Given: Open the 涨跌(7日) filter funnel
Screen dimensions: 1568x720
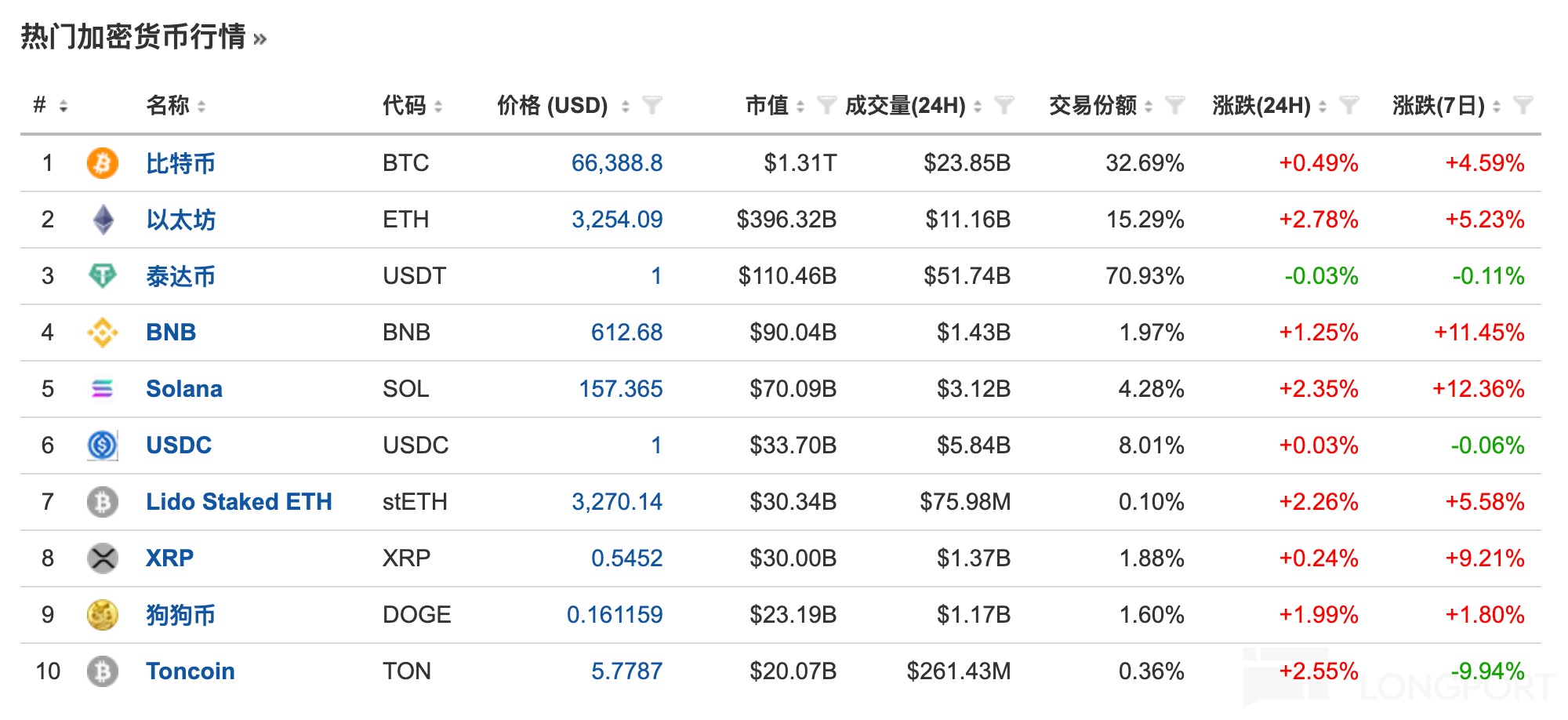Looking at the screenshot, I should pyautogui.click(x=1522, y=105).
